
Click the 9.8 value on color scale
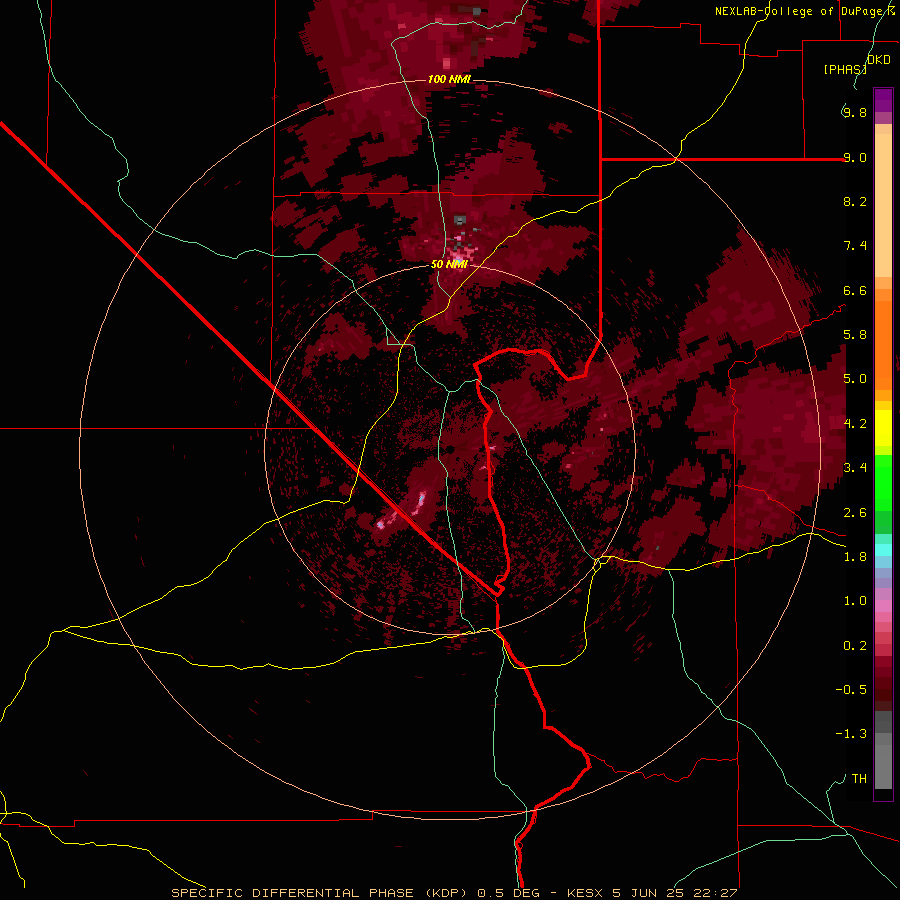point(855,112)
